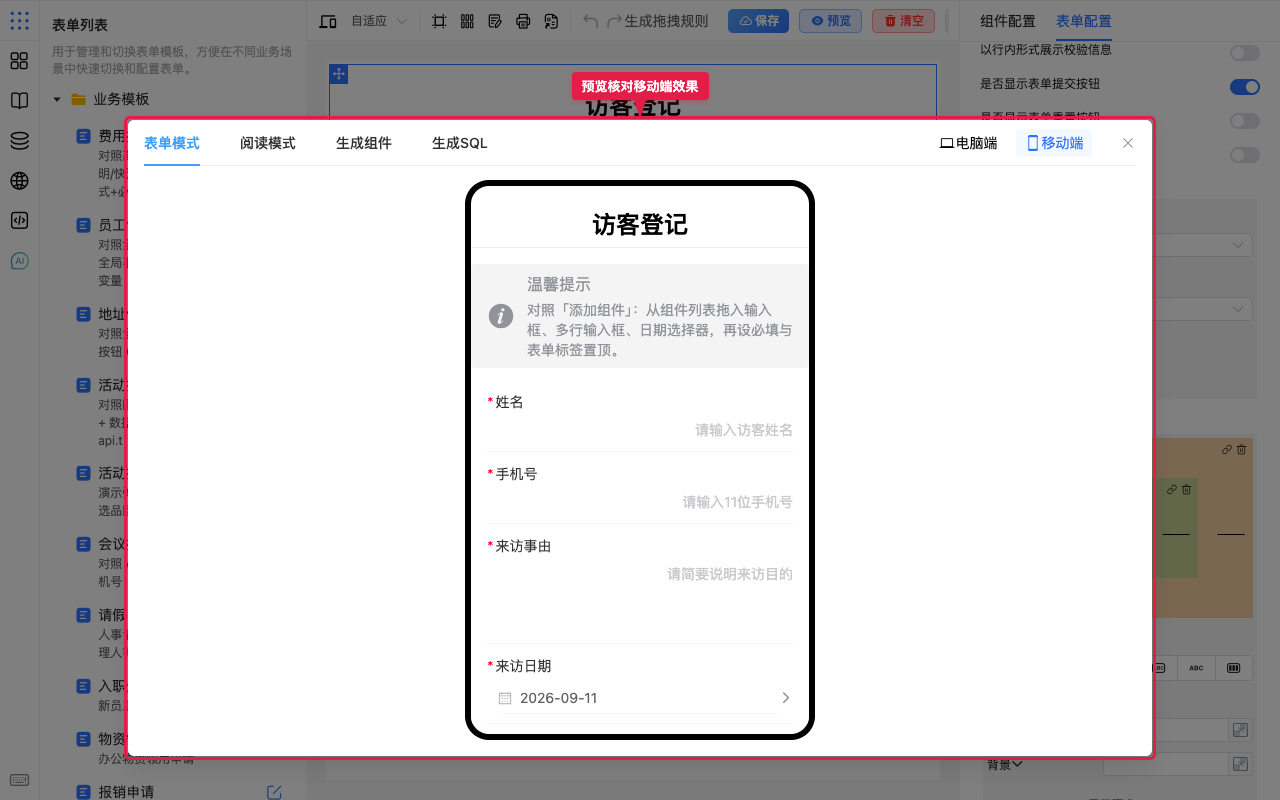Viewport: 1280px width, 800px height.
Task: Click the redo arrow in toolbar
Action: (x=615, y=21)
